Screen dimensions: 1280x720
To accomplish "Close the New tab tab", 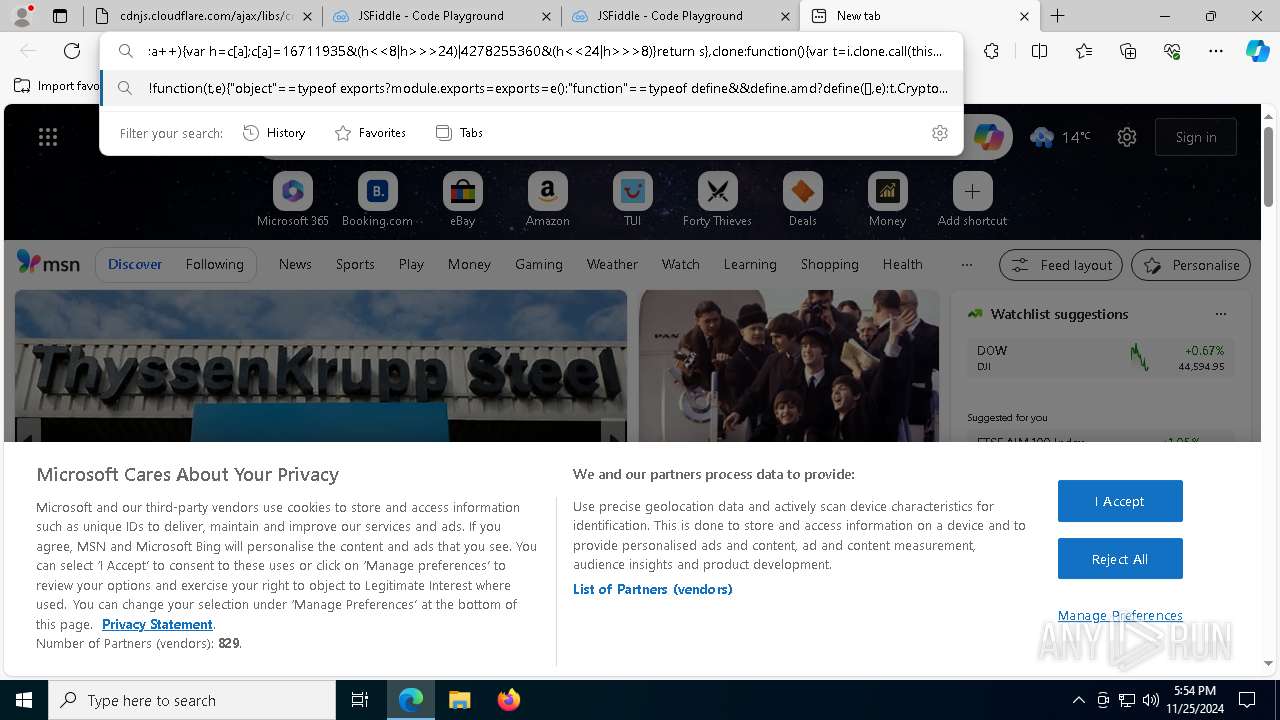I will [1024, 16].
